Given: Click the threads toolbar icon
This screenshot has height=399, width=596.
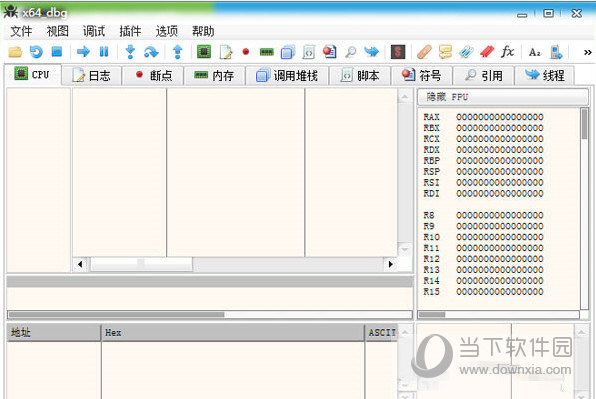Looking at the screenshot, I should coord(371,51).
